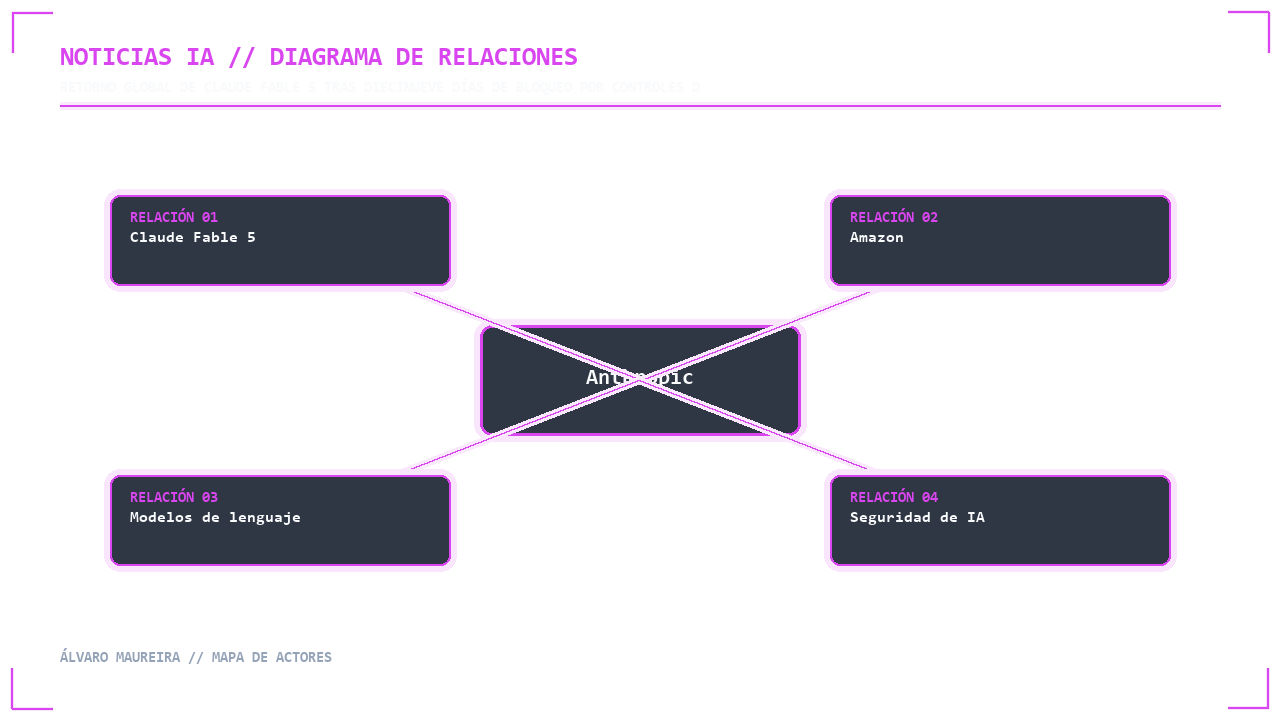Click footer text 'ÁLVARO MAUREIRA // MAPA DE ACTORES'
1280x720 pixels.
[196, 657]
